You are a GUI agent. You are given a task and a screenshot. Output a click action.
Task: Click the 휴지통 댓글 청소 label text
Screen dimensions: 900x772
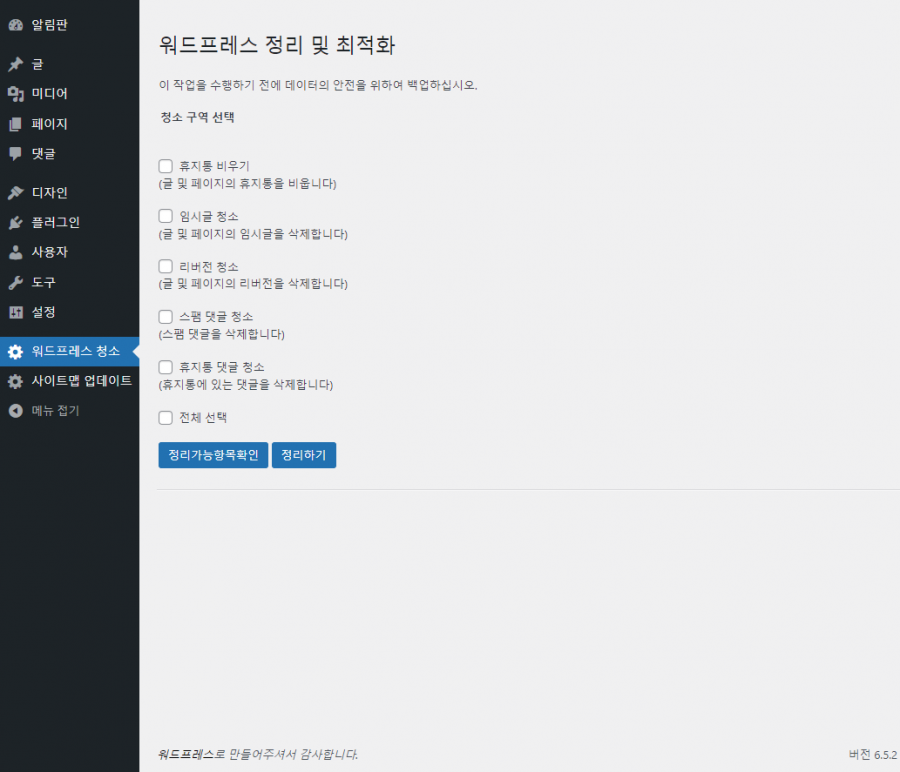click(222, 367)
